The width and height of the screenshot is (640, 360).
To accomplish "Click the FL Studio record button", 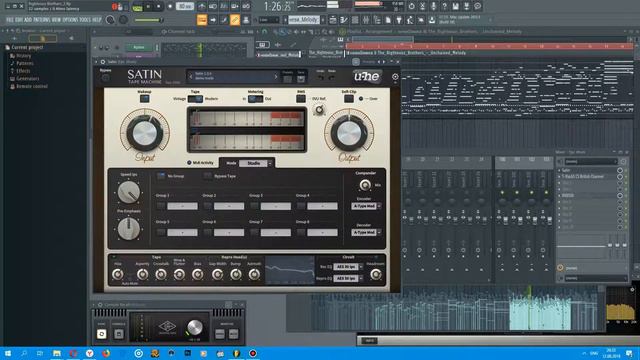I will pyautogui.click(x=170, y=7).
